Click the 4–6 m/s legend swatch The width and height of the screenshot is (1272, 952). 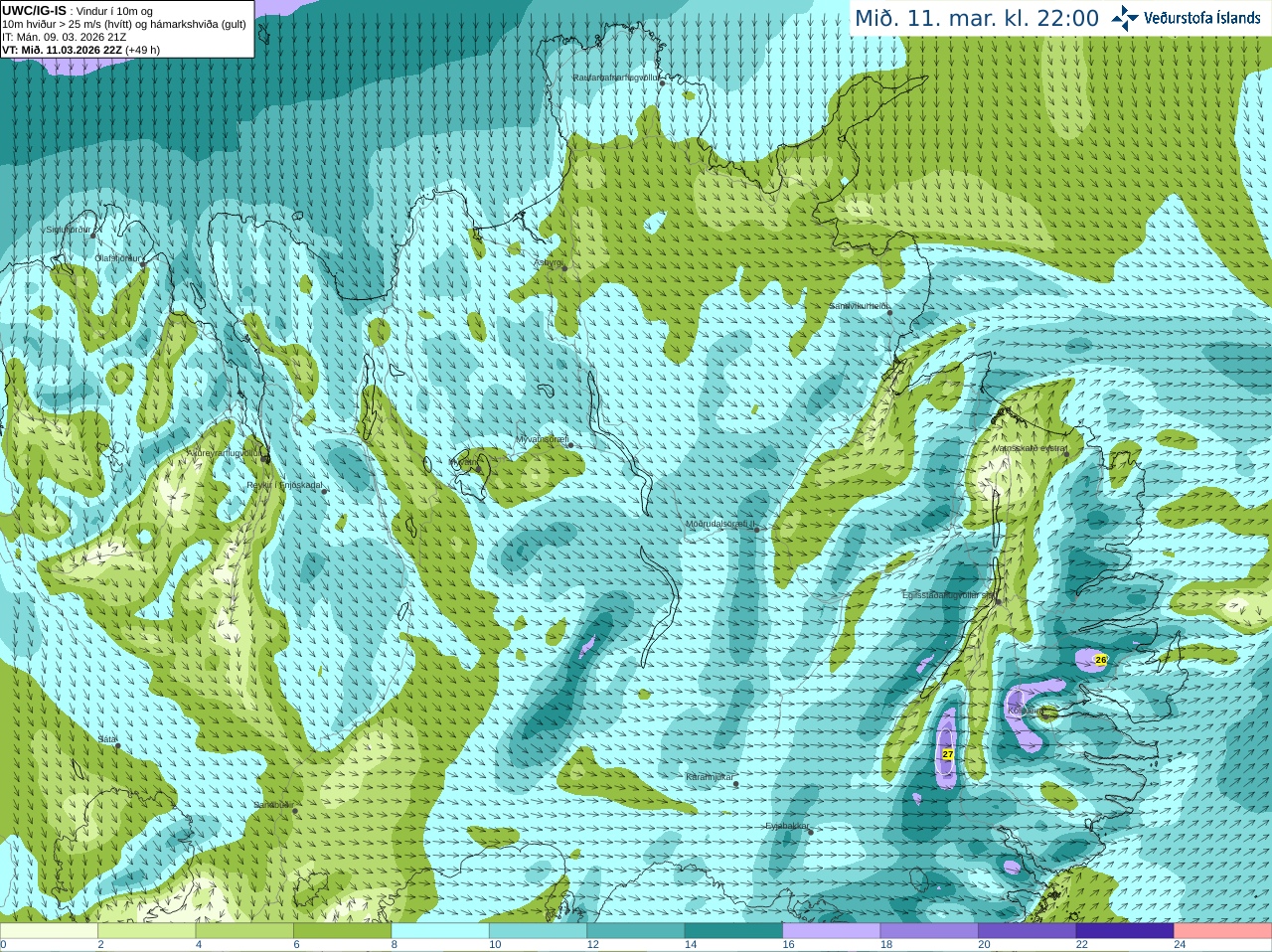(244, 930)
